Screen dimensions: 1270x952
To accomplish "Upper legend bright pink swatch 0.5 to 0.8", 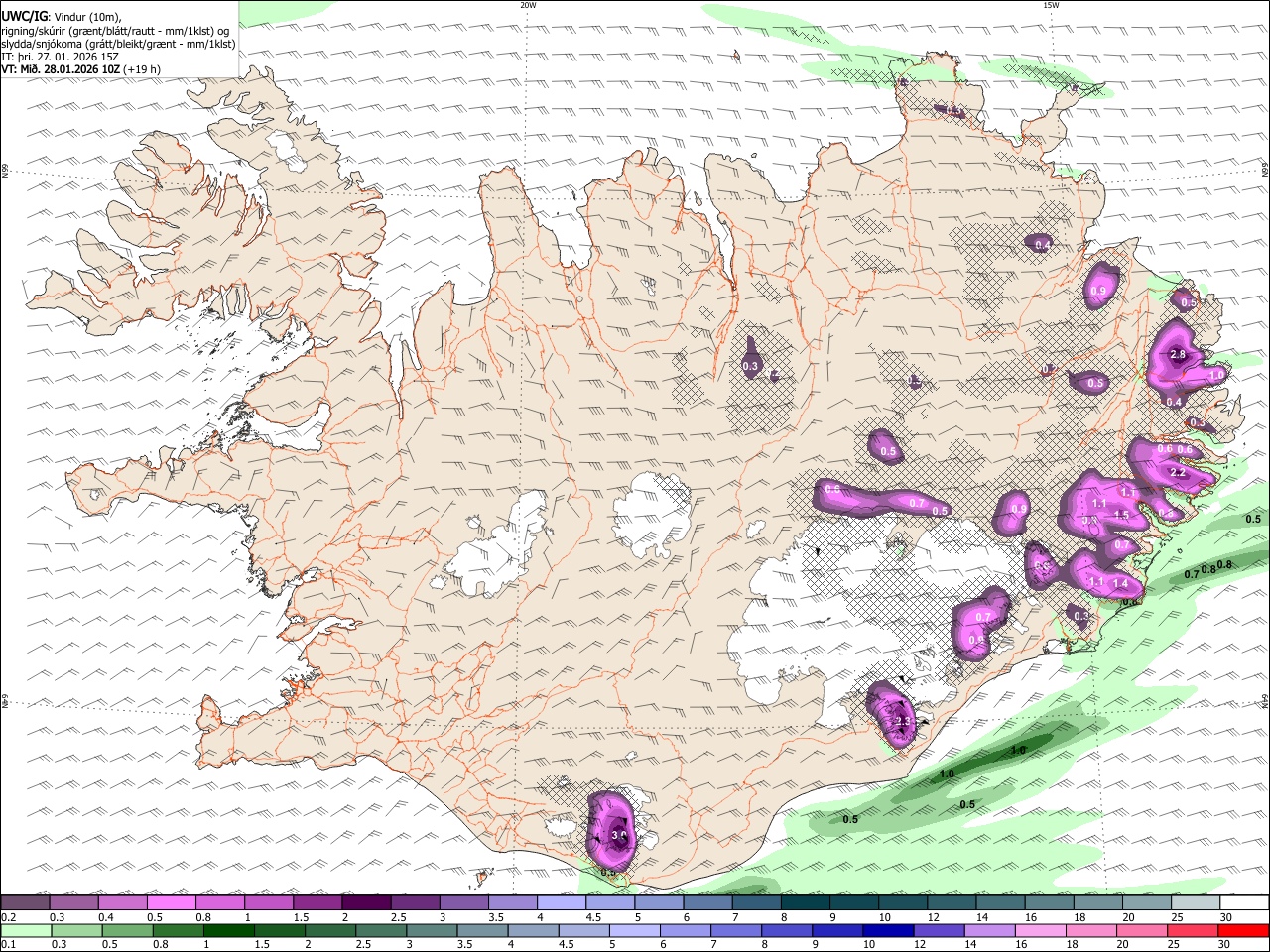I will pyautogui.click(x=171, y=903).
